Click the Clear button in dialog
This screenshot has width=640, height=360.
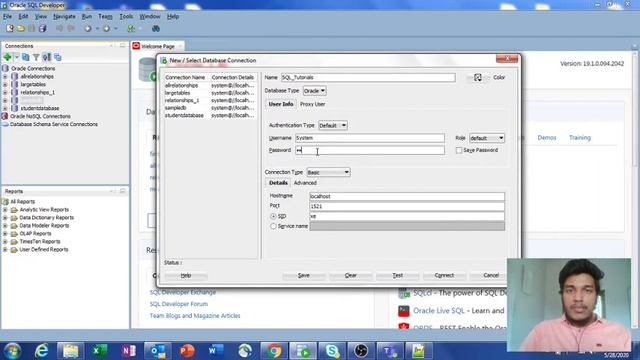[x=351, y=276]
